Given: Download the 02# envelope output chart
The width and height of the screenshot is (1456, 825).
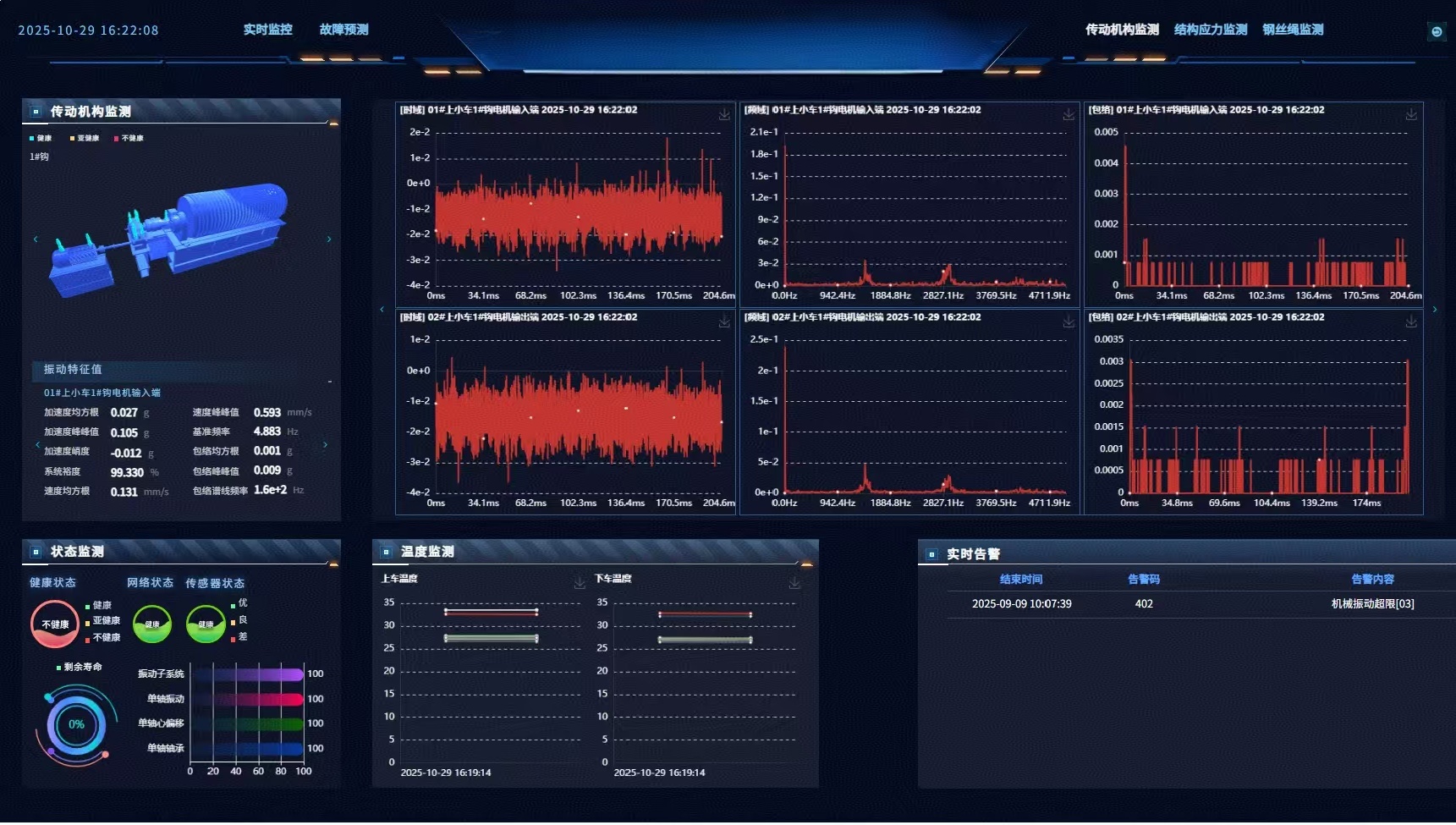Looking at the screenshot, I should [x=1411, y=322].
